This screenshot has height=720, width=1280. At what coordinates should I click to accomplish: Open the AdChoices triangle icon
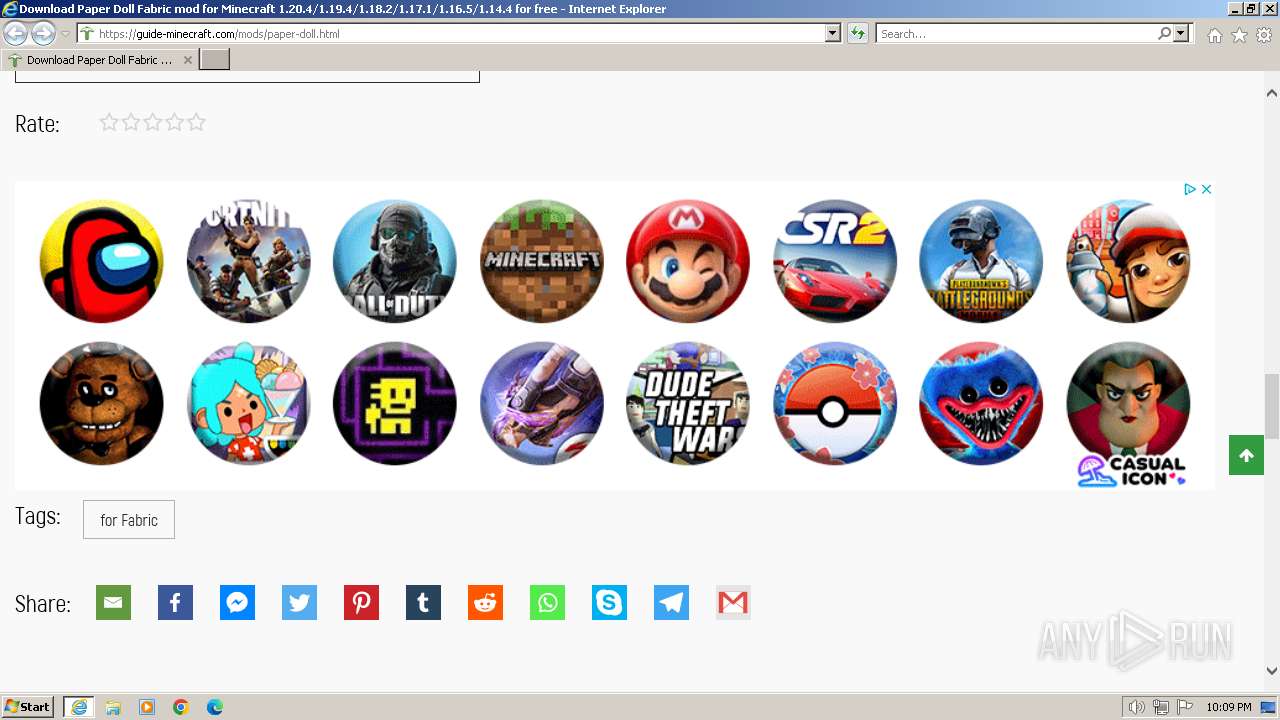coord(1190,189)
